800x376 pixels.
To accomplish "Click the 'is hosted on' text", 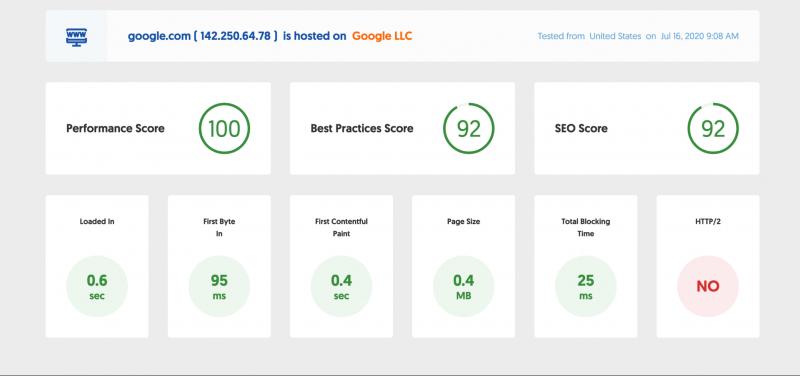I will pos(314,36).
